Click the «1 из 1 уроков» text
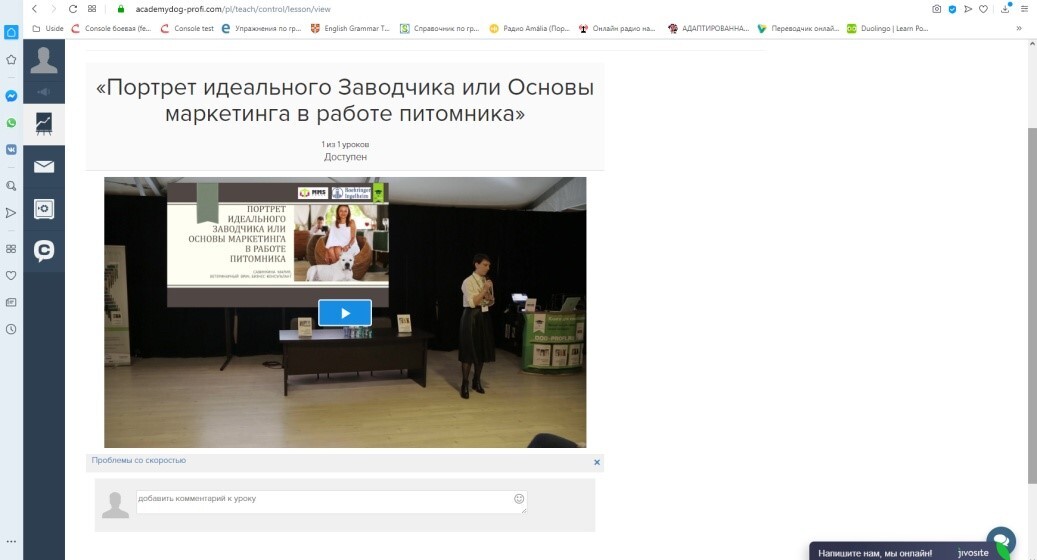This screenshot has height=560, width=1037. [345, 144]
